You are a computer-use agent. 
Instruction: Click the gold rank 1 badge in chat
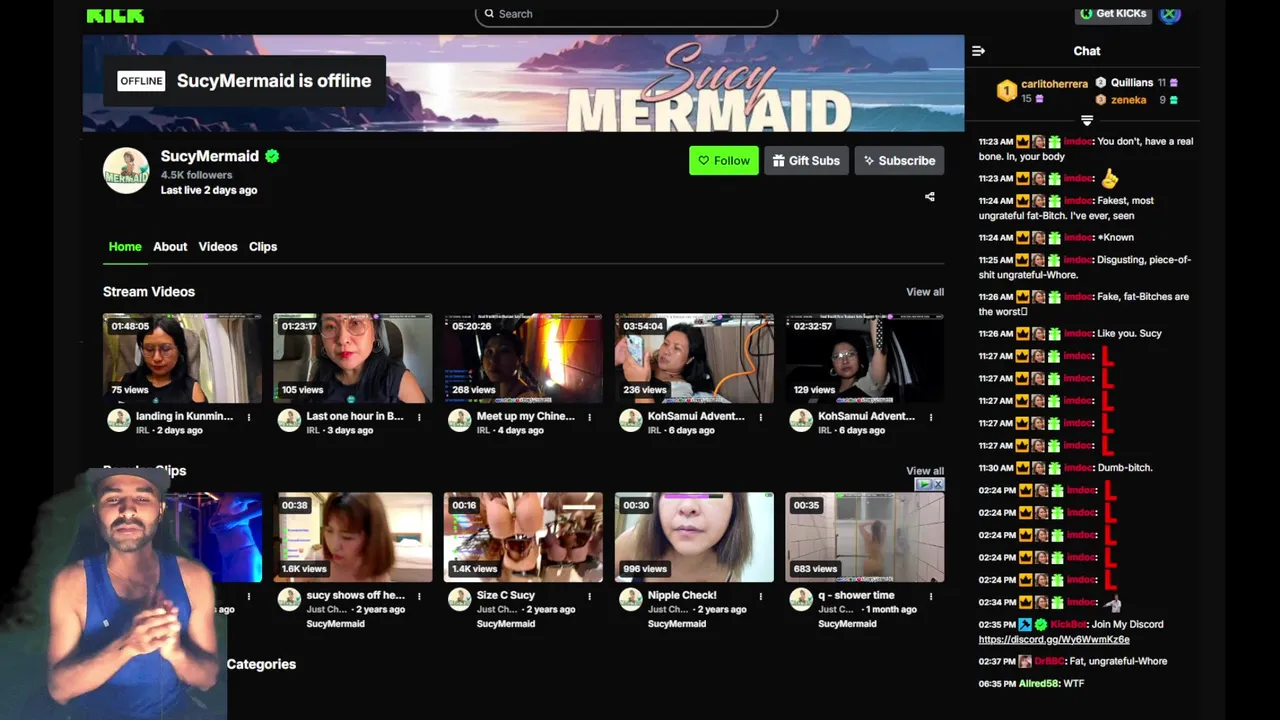(x=1007, y=92)
